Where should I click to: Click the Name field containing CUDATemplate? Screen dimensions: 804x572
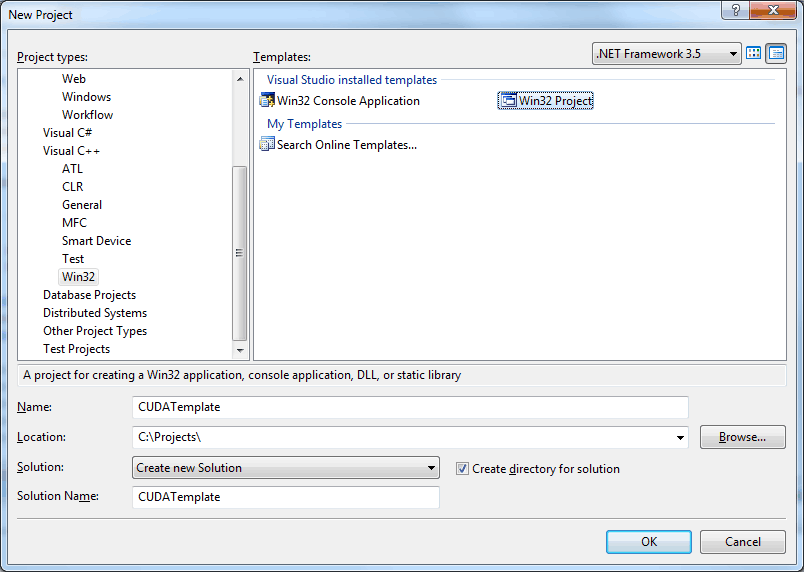[x=410, y=407]
